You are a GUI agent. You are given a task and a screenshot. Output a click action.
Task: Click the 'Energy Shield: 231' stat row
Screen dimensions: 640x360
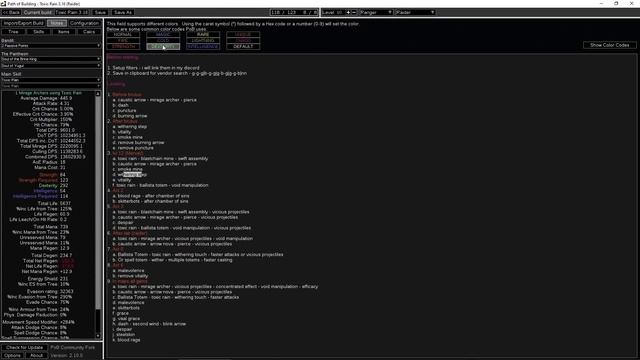click(x=48, y=279)
